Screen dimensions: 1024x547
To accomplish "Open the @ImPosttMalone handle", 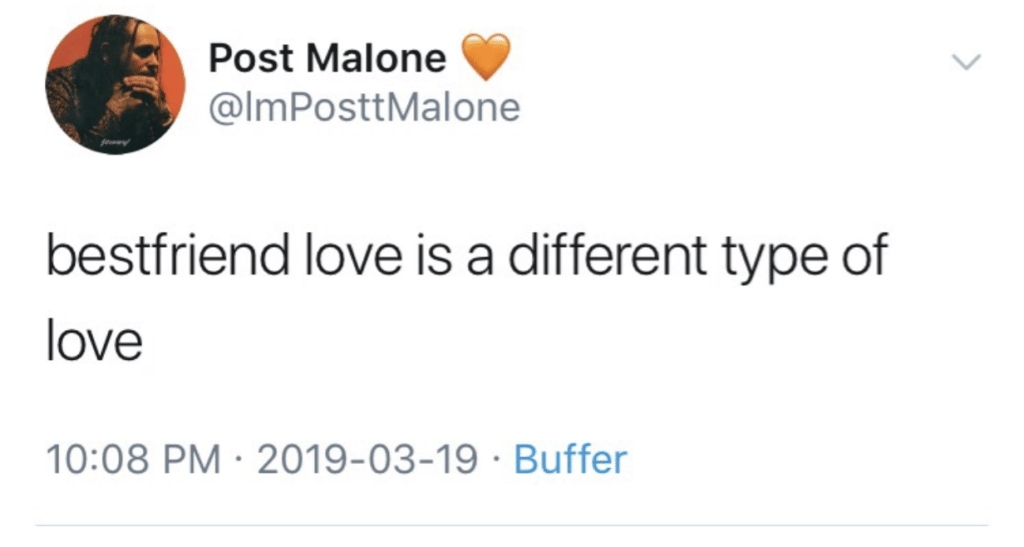I will pos(364,108).
